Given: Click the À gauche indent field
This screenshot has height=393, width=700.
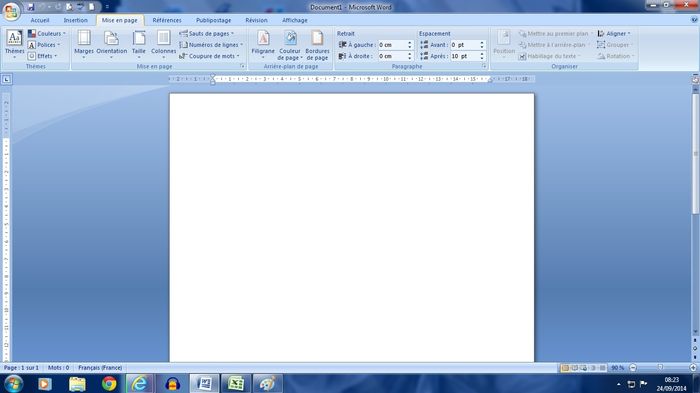Looking at the screenshot, I should (x=392, y=45).
